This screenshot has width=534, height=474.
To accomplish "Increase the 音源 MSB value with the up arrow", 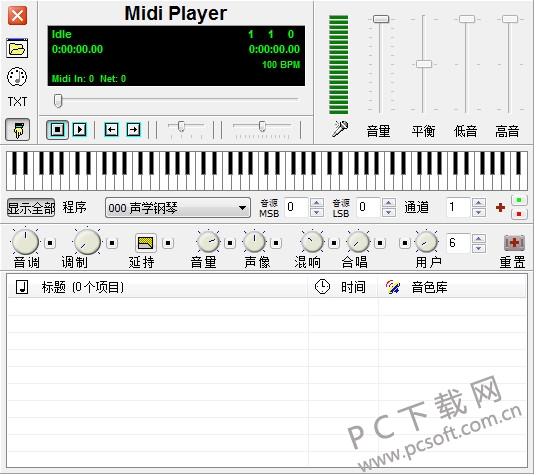I will click(317, 203).
